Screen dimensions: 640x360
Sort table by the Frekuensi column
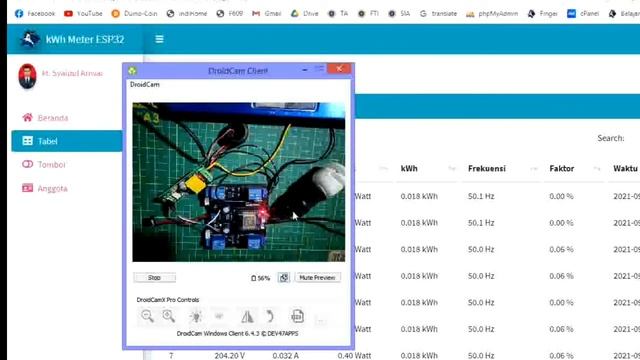click(502, 169)
